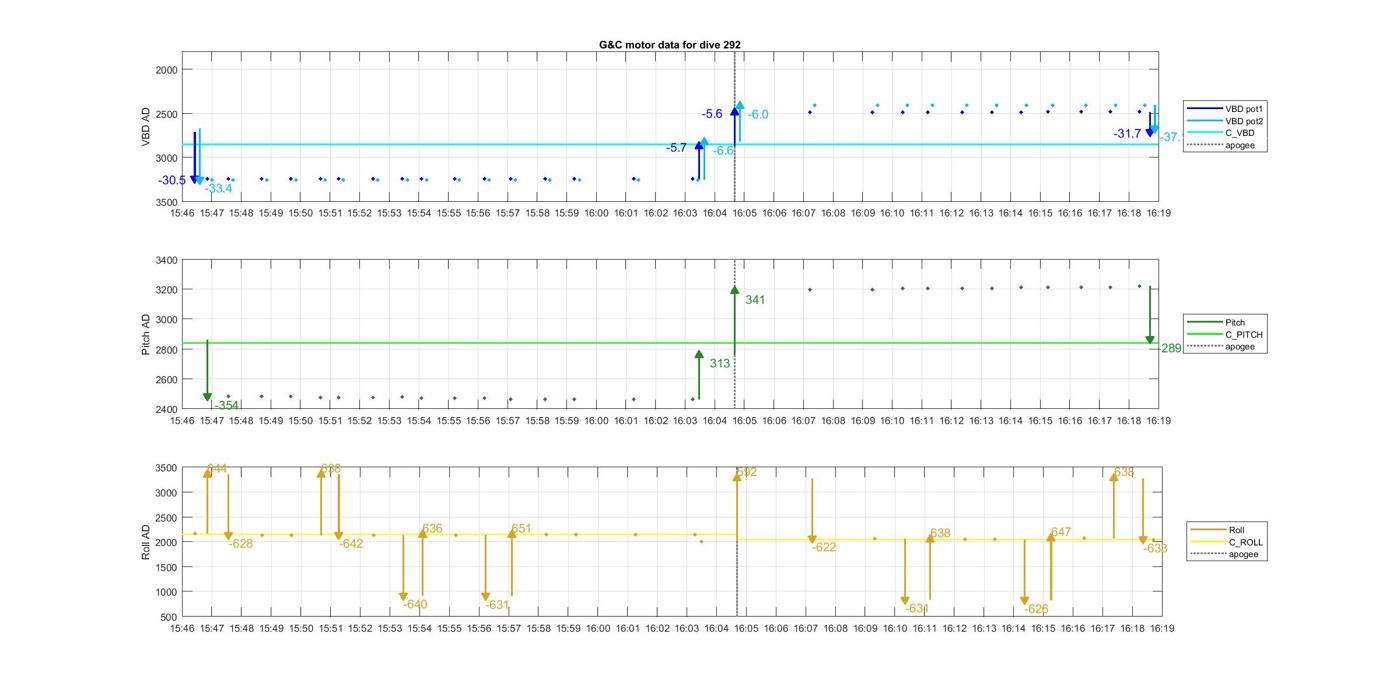Click the "2600" tick on the Pitch axis
The height and width of the screenshot is (693, 1400).
[166, 379]
